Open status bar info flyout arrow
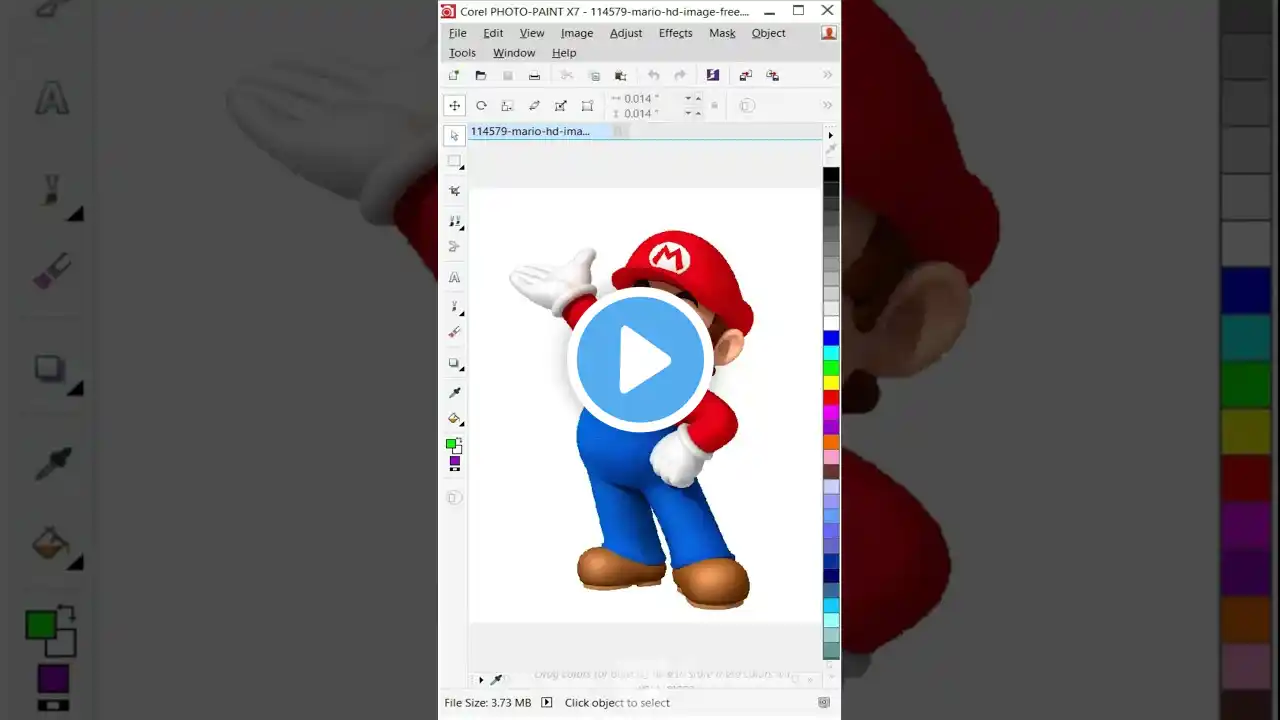This screenshot has height=720, width=1280. pos(546,703)
